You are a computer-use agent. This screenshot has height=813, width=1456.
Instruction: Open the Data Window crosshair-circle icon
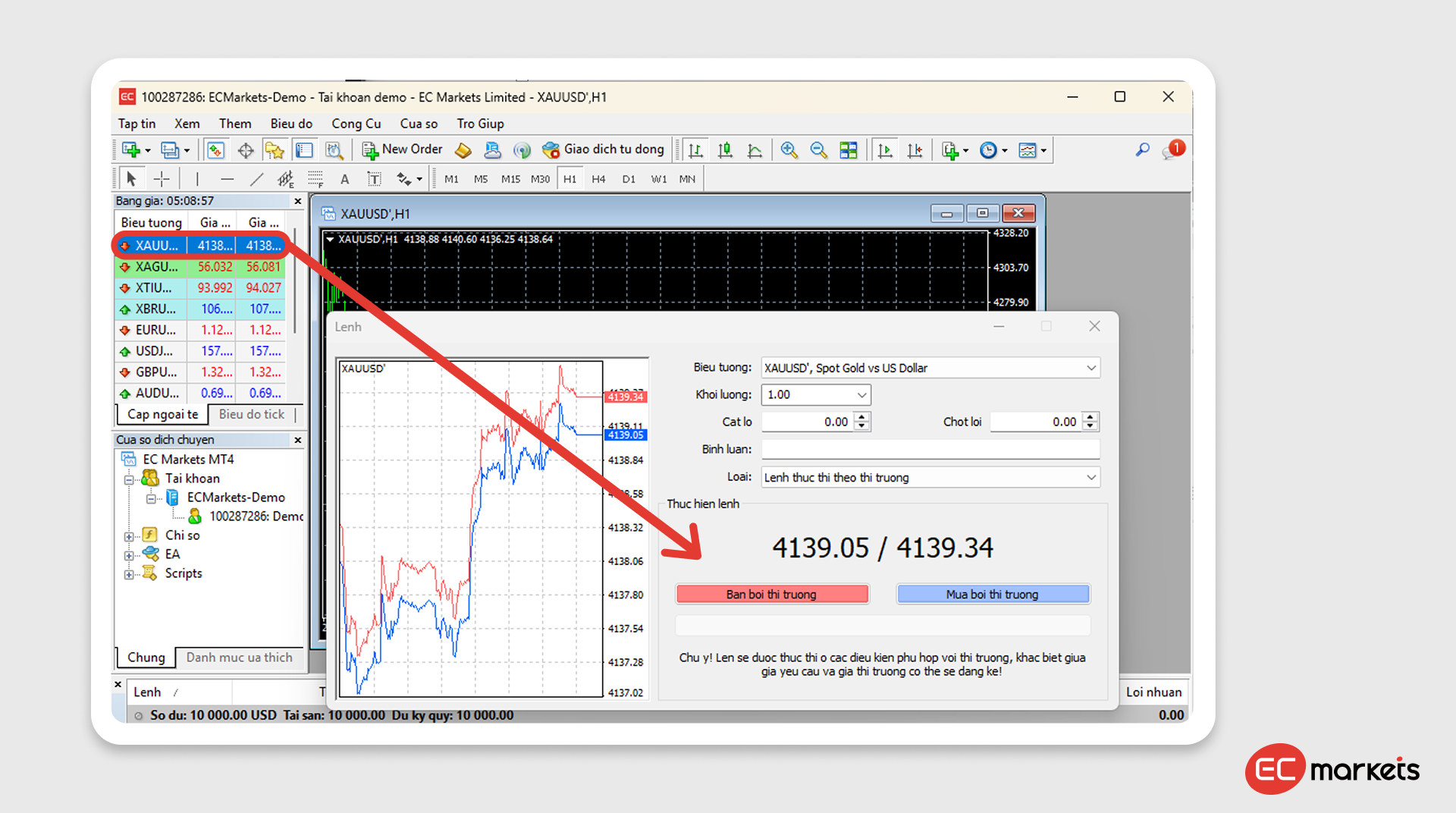click(x=245, y=150)
